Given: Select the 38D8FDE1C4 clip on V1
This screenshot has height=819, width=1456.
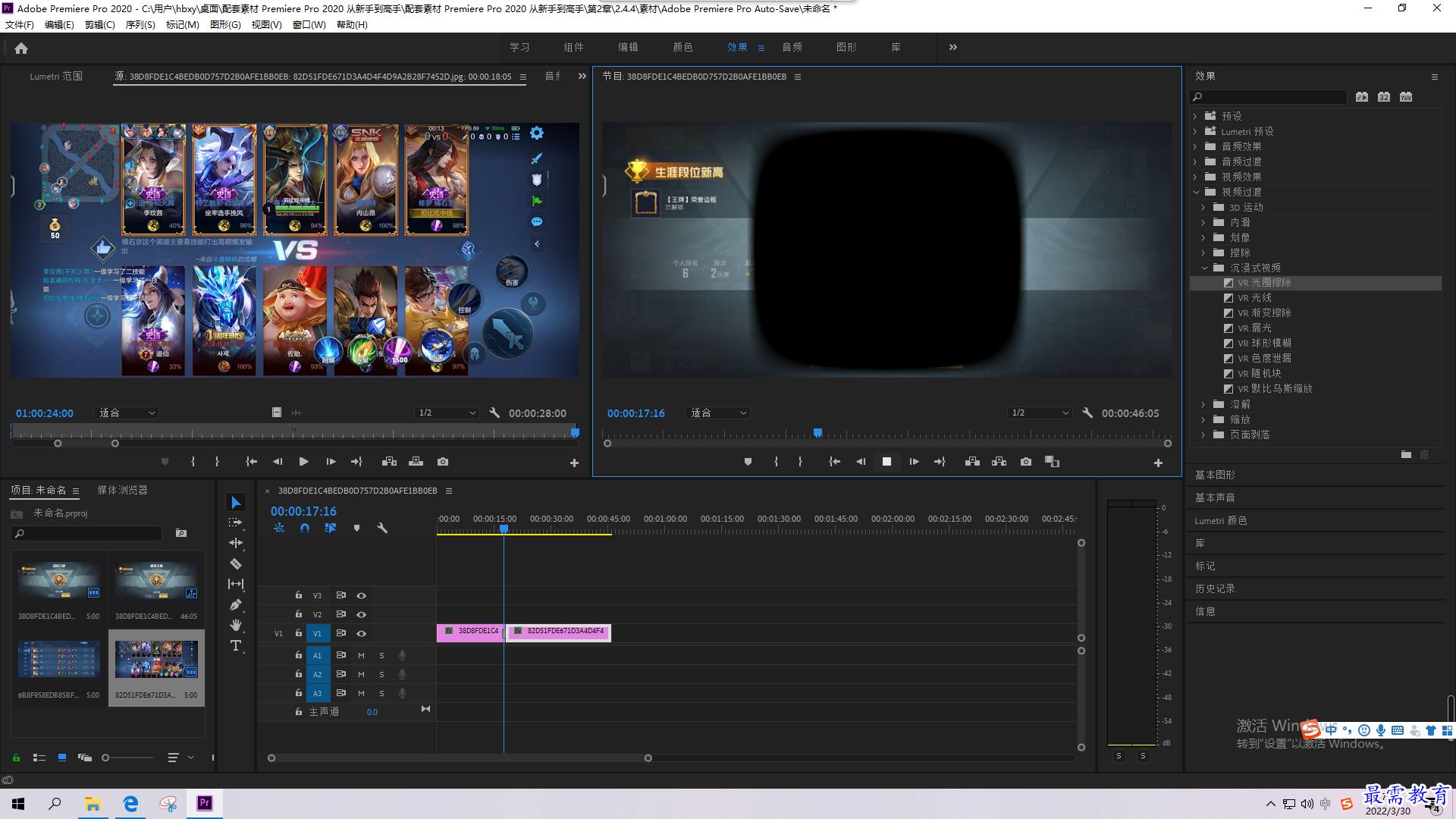Looking at the screenshot, I should [x=469, y=632].
